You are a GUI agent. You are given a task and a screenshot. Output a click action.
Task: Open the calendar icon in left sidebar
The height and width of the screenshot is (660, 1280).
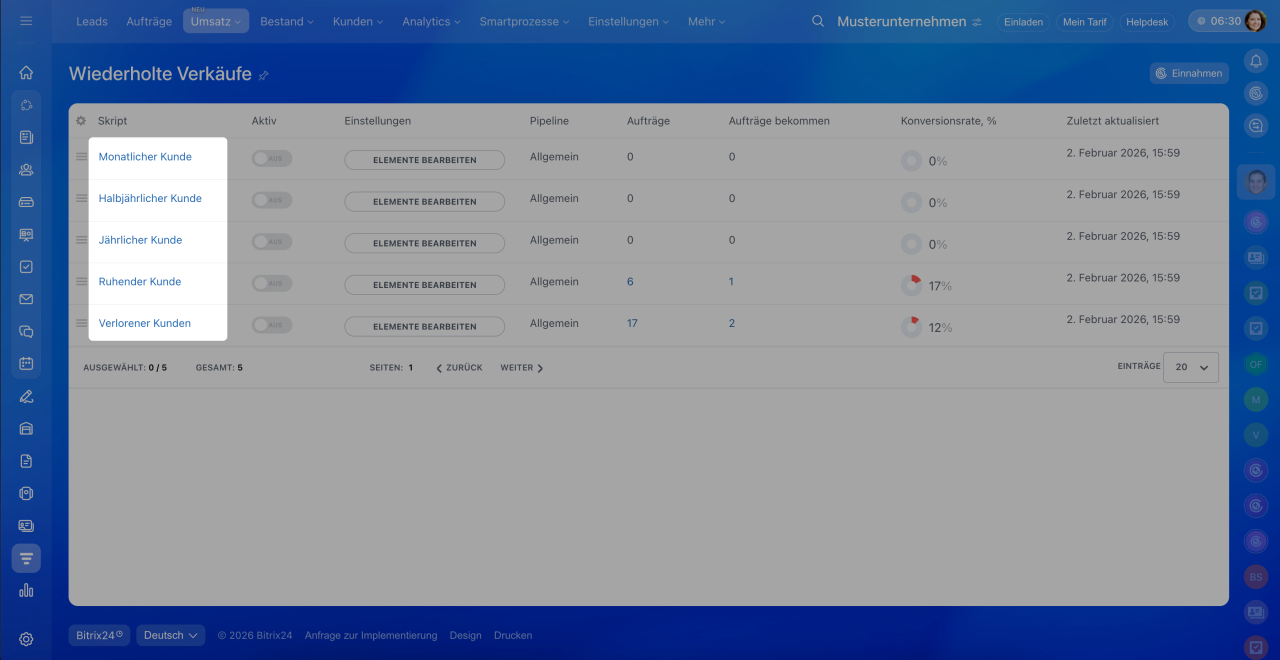26,363
